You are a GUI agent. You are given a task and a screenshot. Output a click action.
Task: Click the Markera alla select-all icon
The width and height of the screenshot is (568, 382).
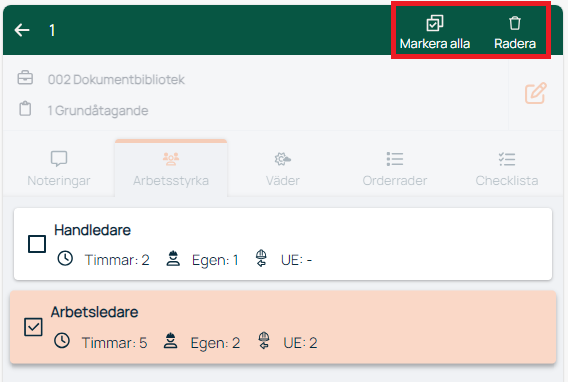pyautogui.click(x=435, y=23)
